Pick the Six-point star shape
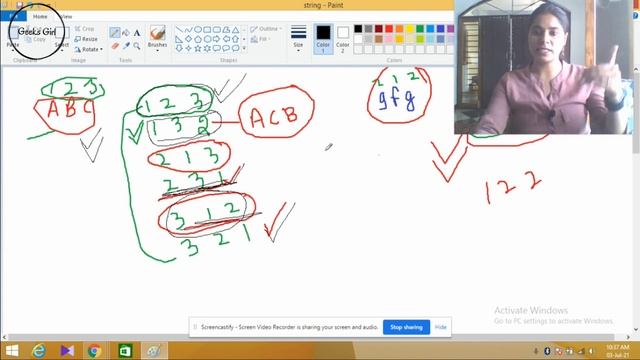640x360 pixels. coord(207,48)
